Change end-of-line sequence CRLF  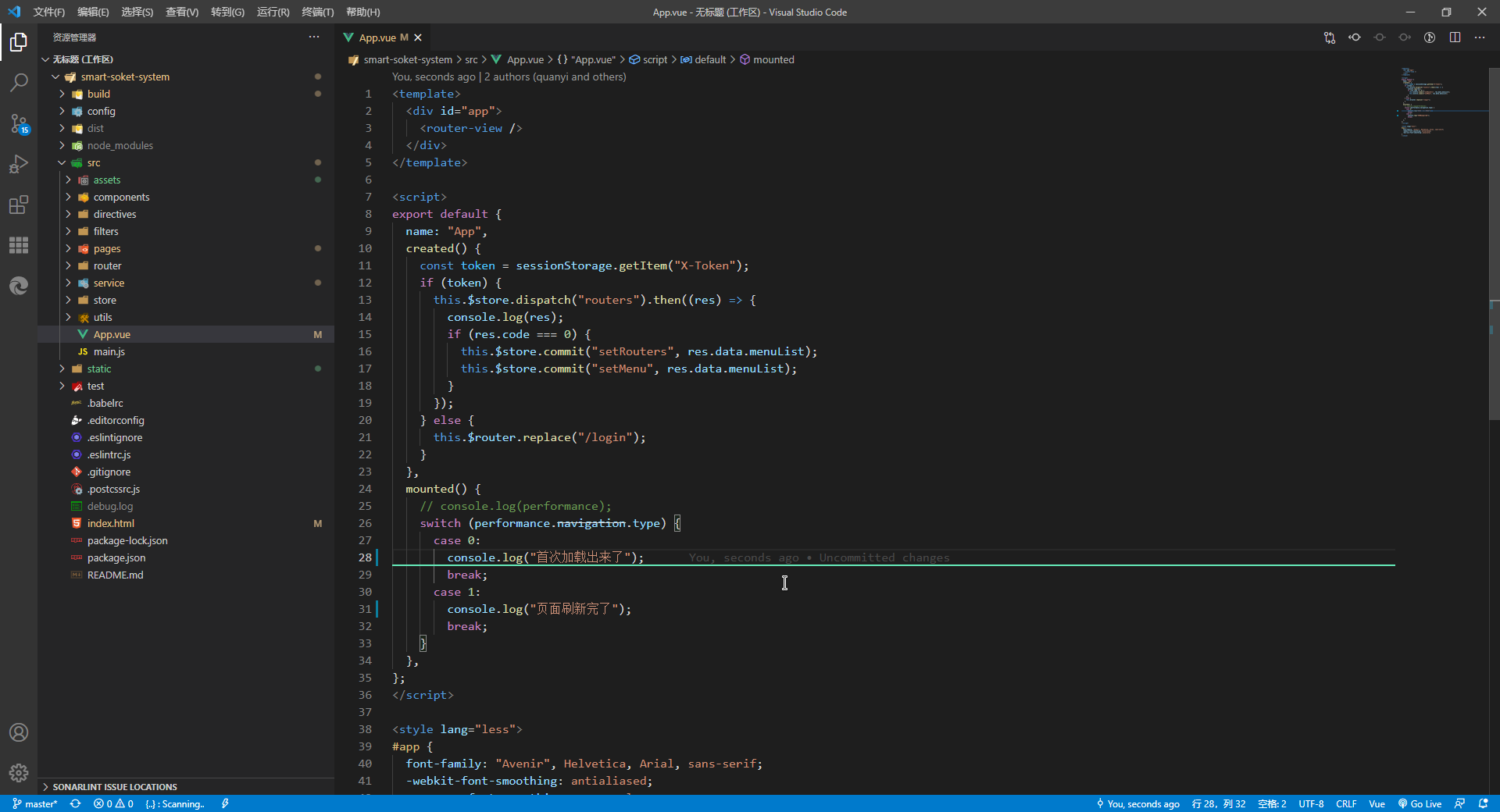tap(1346, 803)
